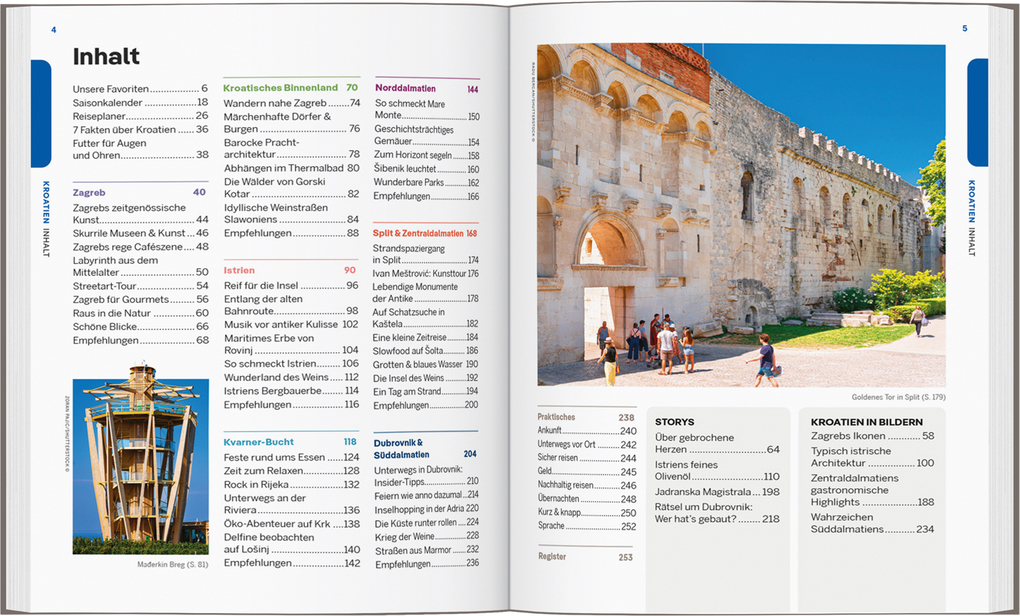This screenshot has width=1020, height=616.
Task: Click '7 Fakten über Kroatien' entry
Action: point(141,129)
